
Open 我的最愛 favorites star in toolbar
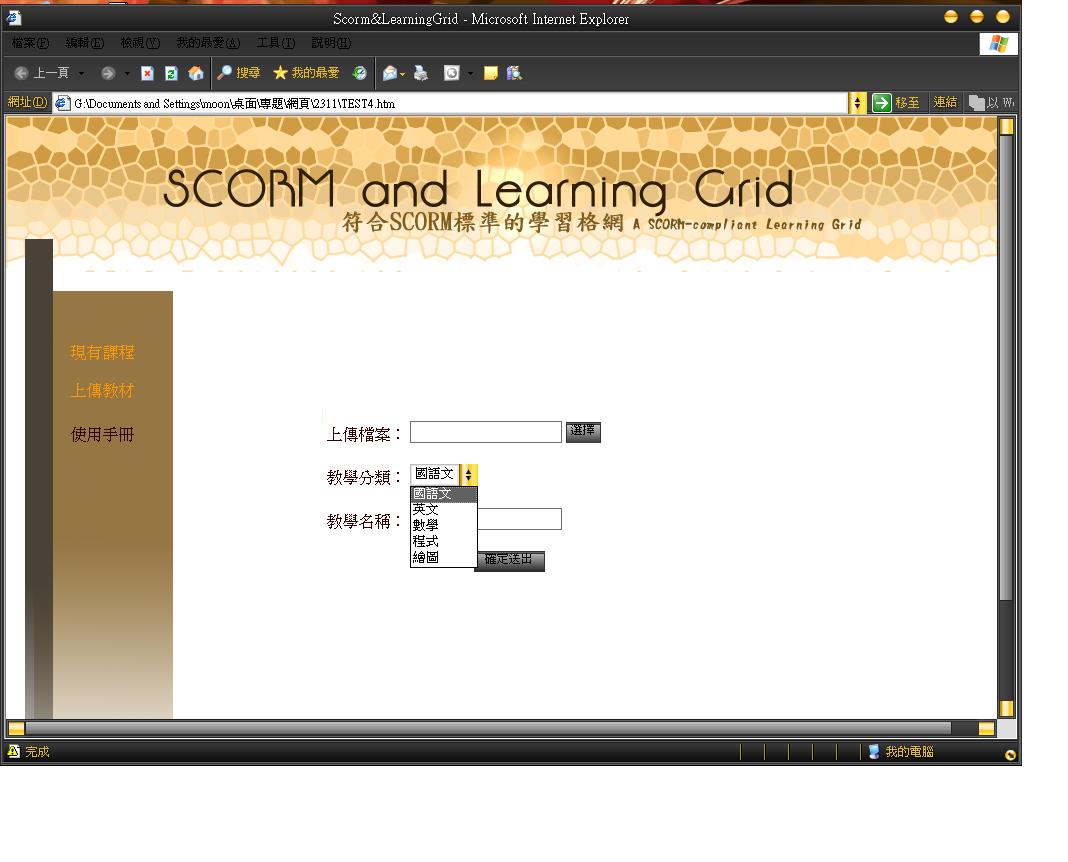click(306, 73)
